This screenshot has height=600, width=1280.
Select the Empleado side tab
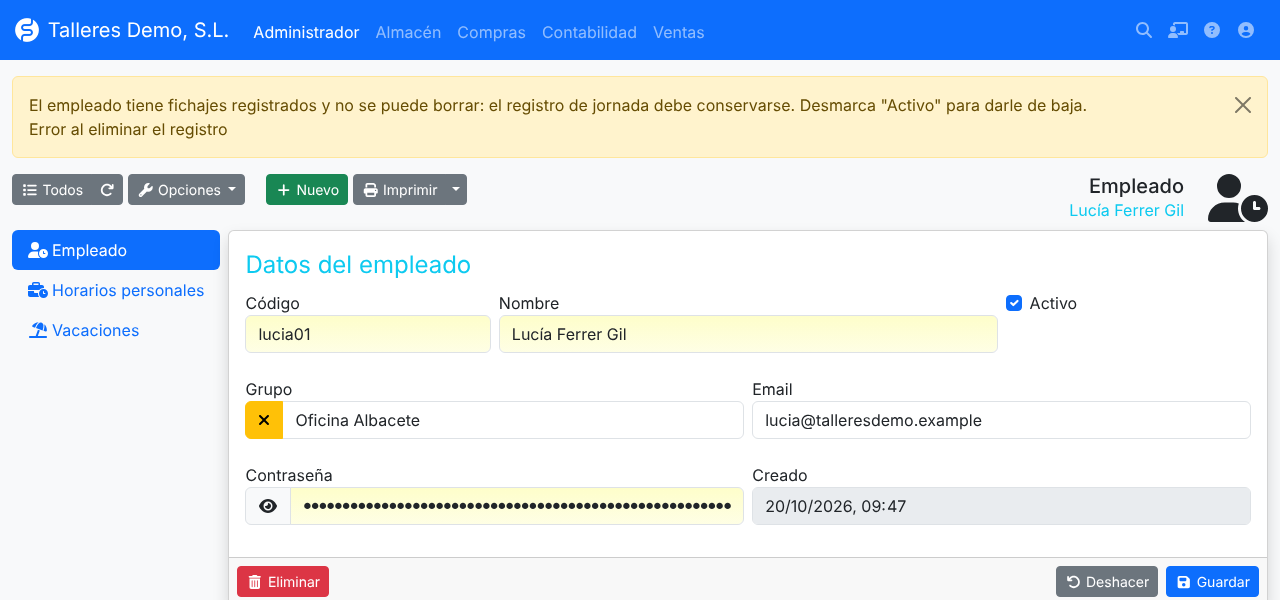116,250
